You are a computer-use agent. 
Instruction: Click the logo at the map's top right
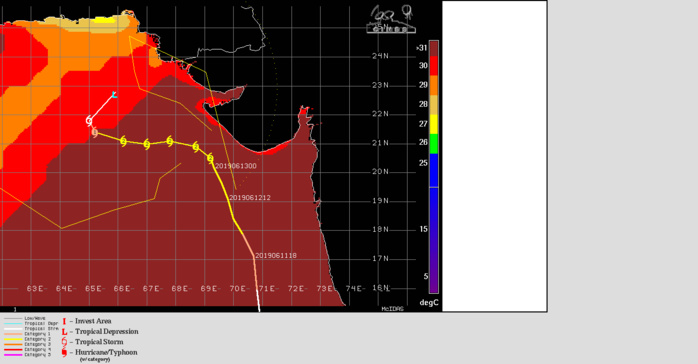(391, 19)
